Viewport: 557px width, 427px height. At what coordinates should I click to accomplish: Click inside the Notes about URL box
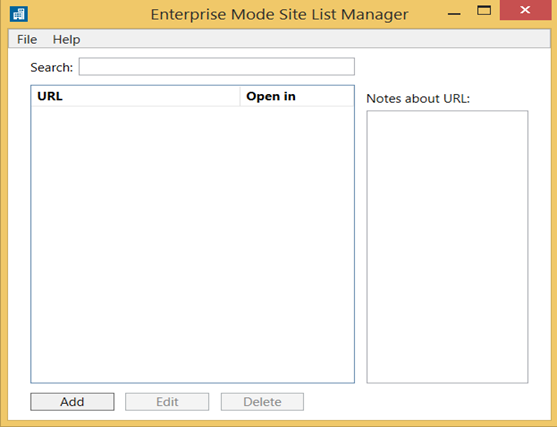click(x=447, y=247)
